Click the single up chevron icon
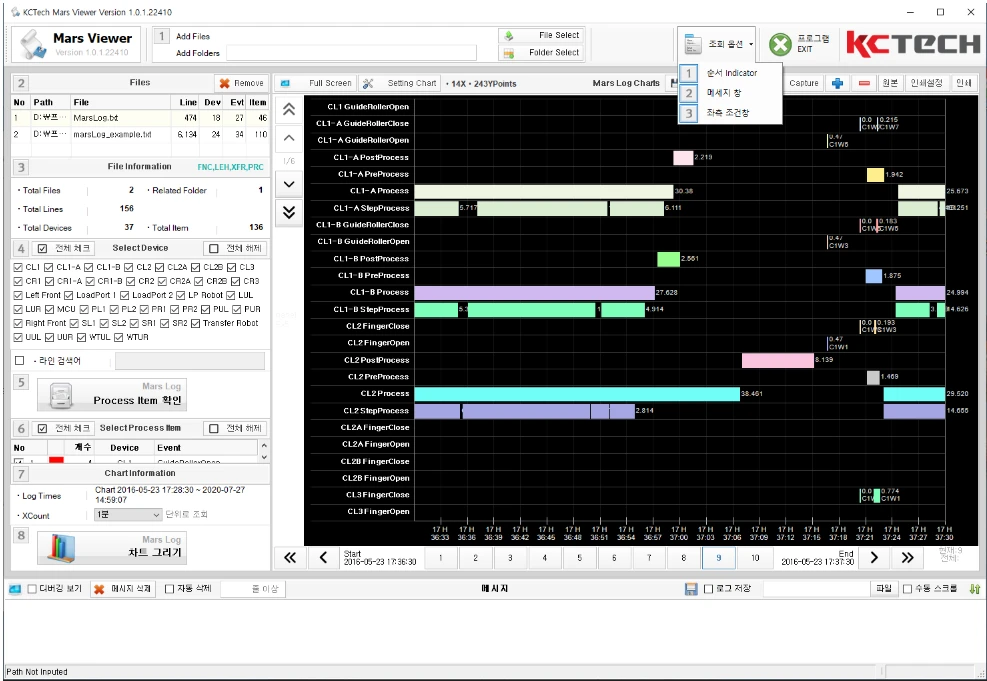 [x=289, y=138]
